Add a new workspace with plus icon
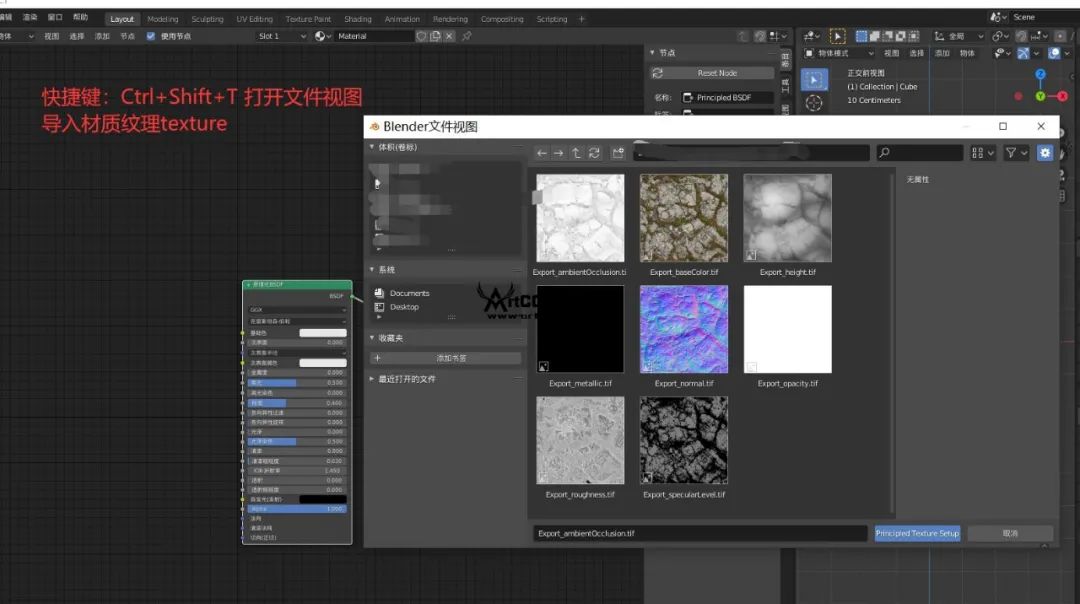The image size is (1080, 604). coord(581,19)
